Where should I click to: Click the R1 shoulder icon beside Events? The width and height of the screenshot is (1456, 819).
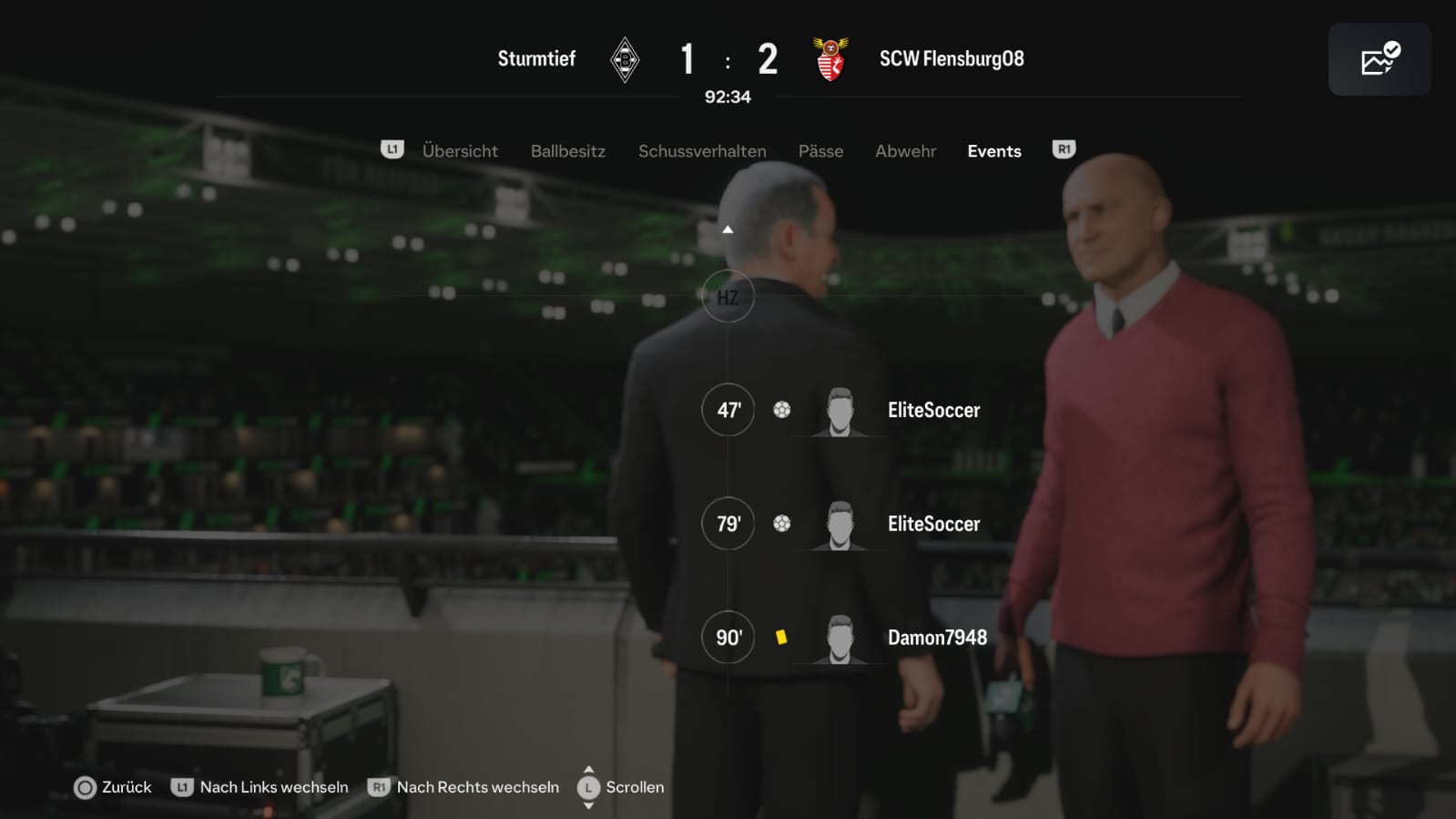click(1064, 149)
